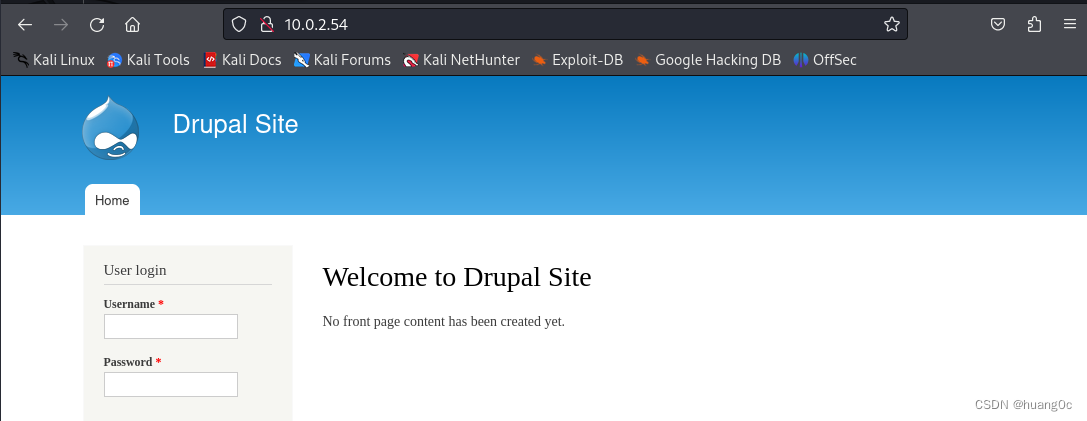Image resolution: width=1087 pixels, height=421 pixels.
Task: Click the Drupal Site title link
Action: click(236, 124)
